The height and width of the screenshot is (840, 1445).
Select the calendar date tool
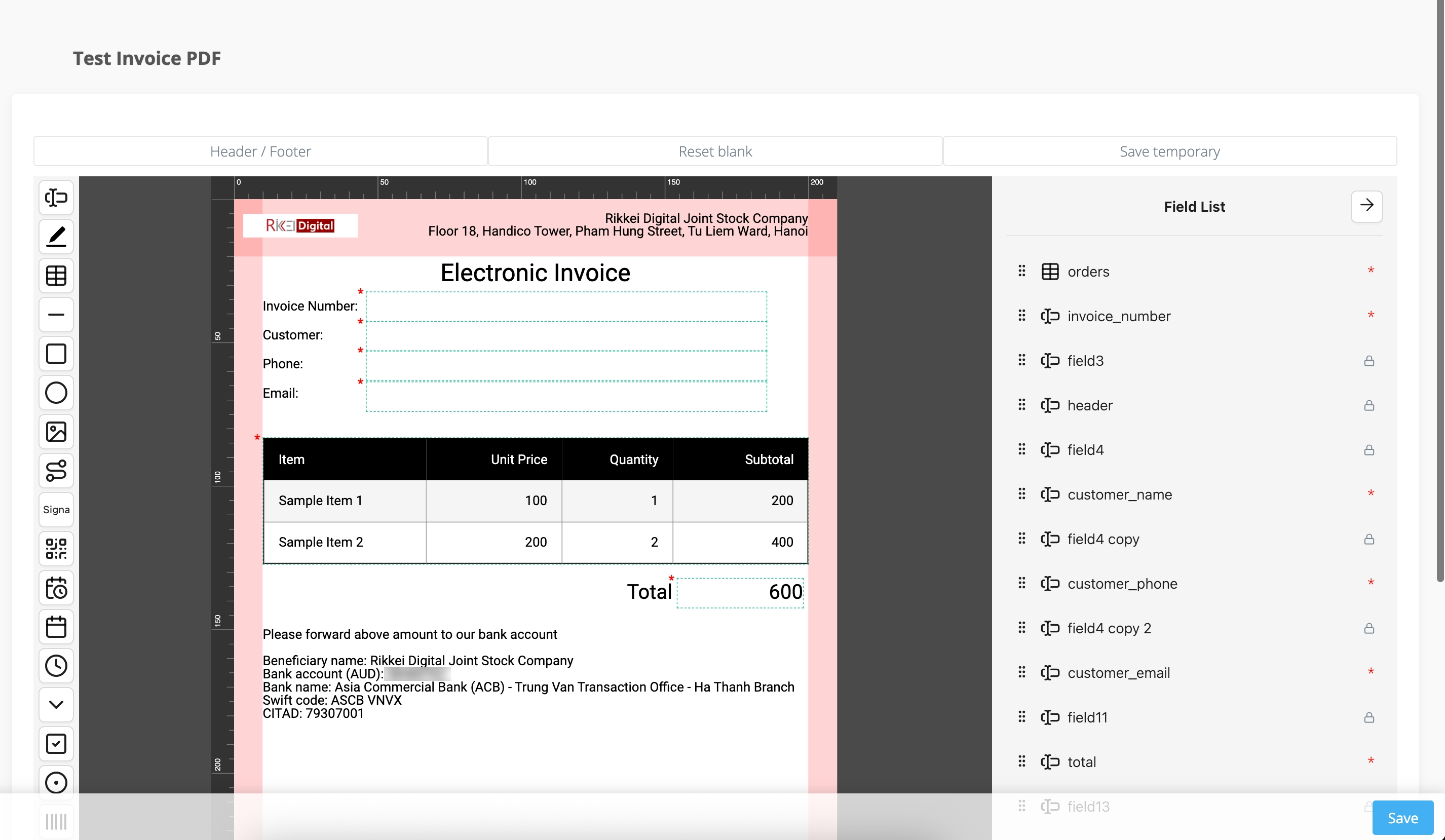[x=56, y=627]
